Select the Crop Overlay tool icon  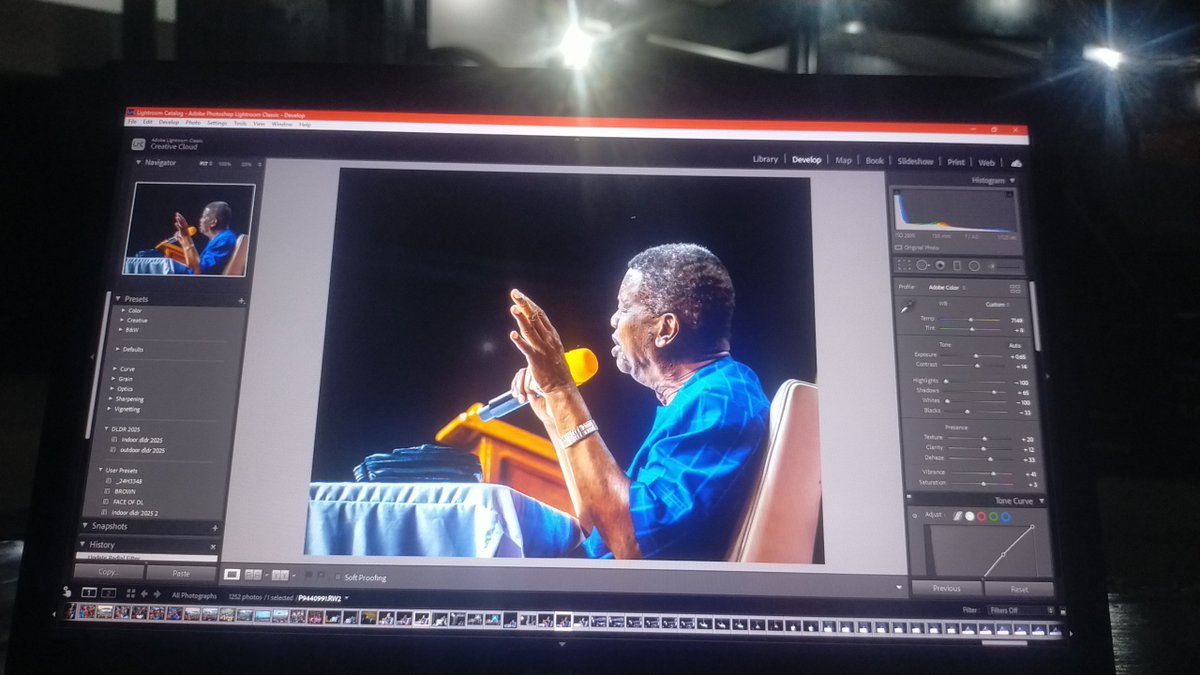[904, 265]
